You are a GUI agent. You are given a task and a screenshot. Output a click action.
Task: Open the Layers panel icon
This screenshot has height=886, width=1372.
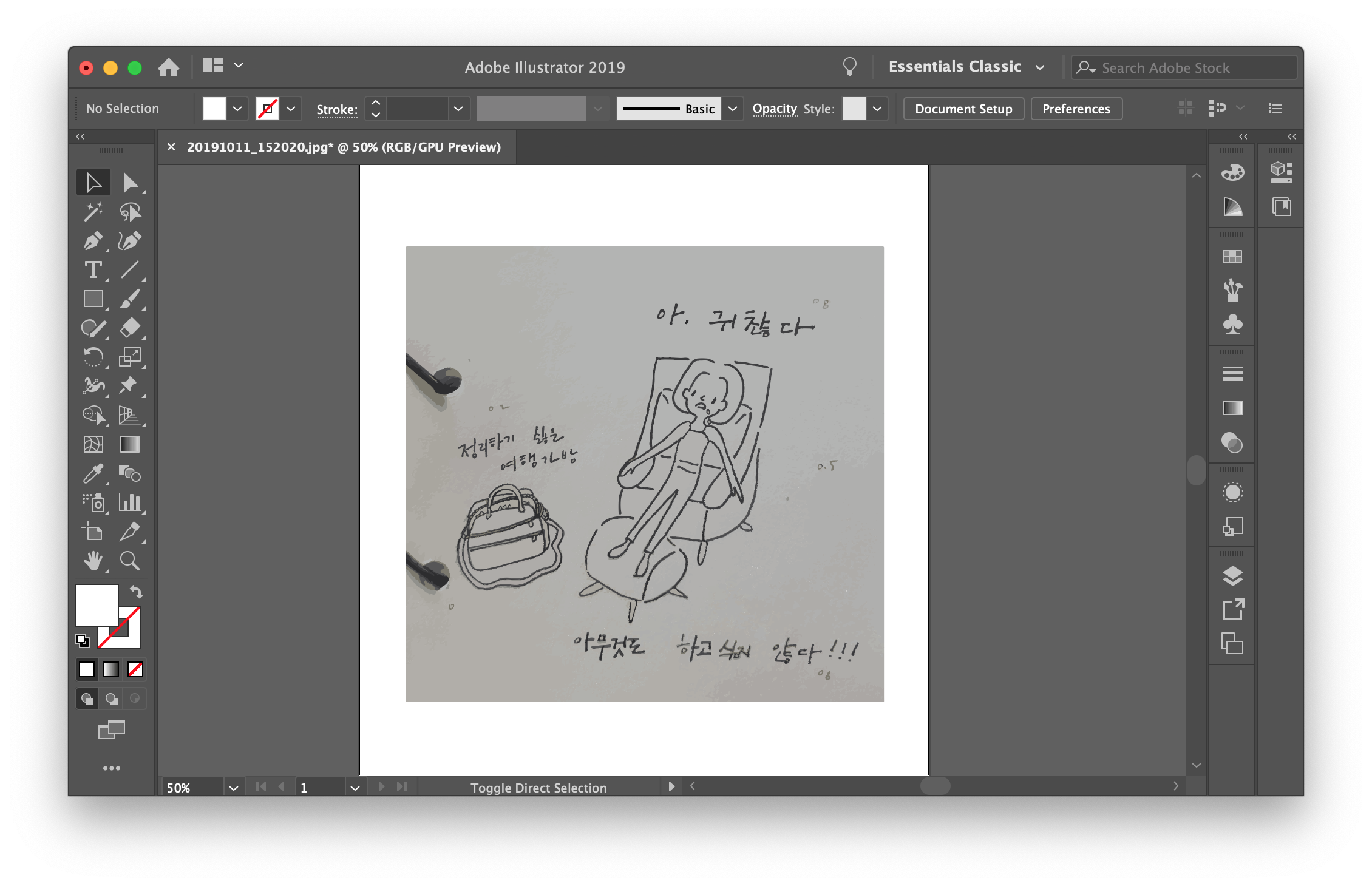1232,576
